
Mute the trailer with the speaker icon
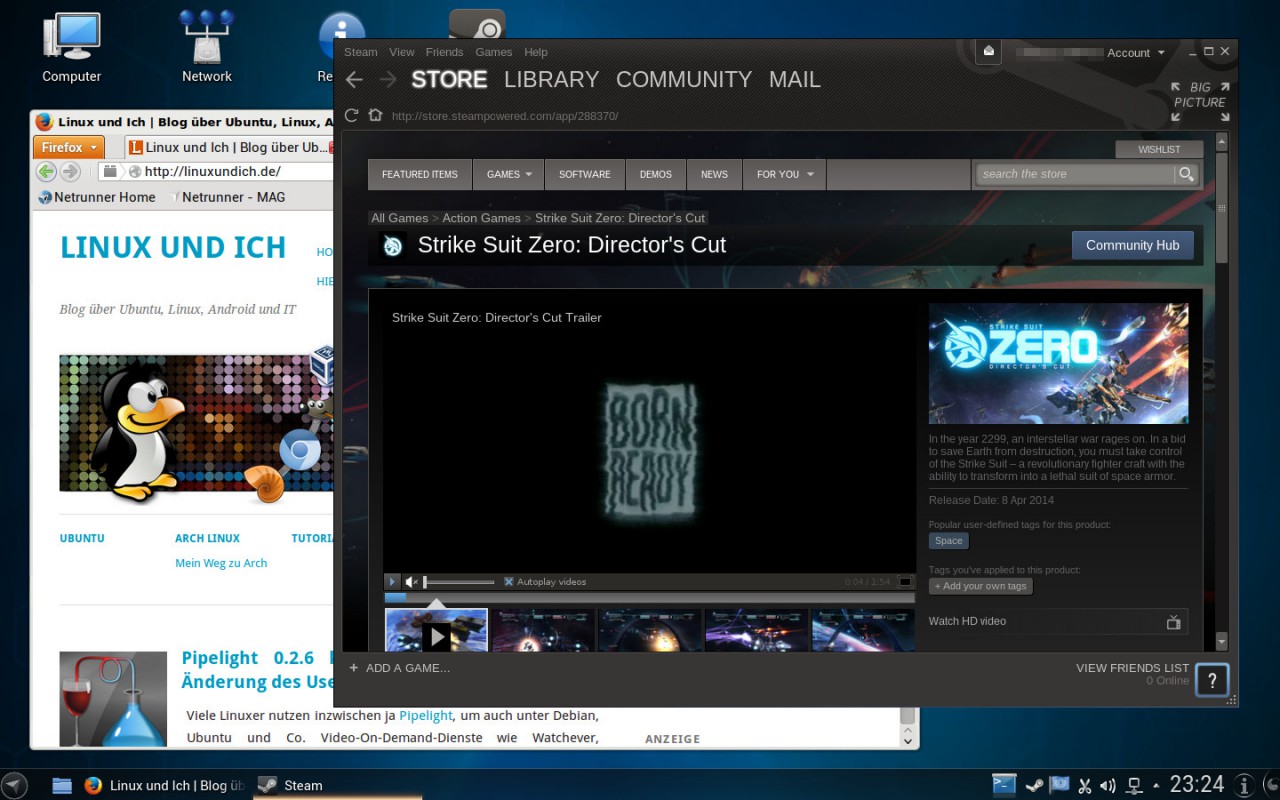[411, 581]
